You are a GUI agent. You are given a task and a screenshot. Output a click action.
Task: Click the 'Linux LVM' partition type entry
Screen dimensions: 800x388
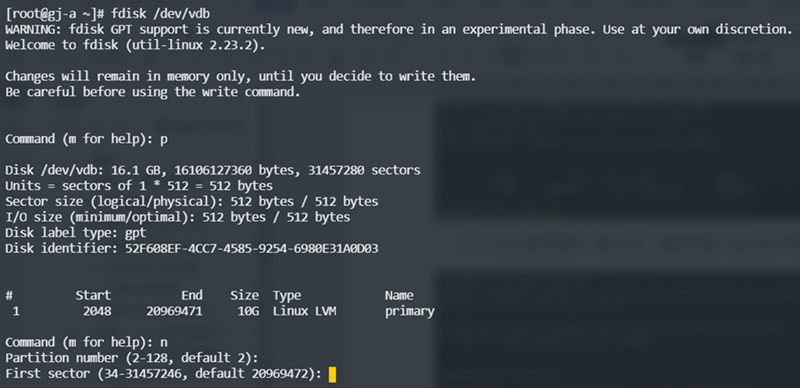click(304, 310)
